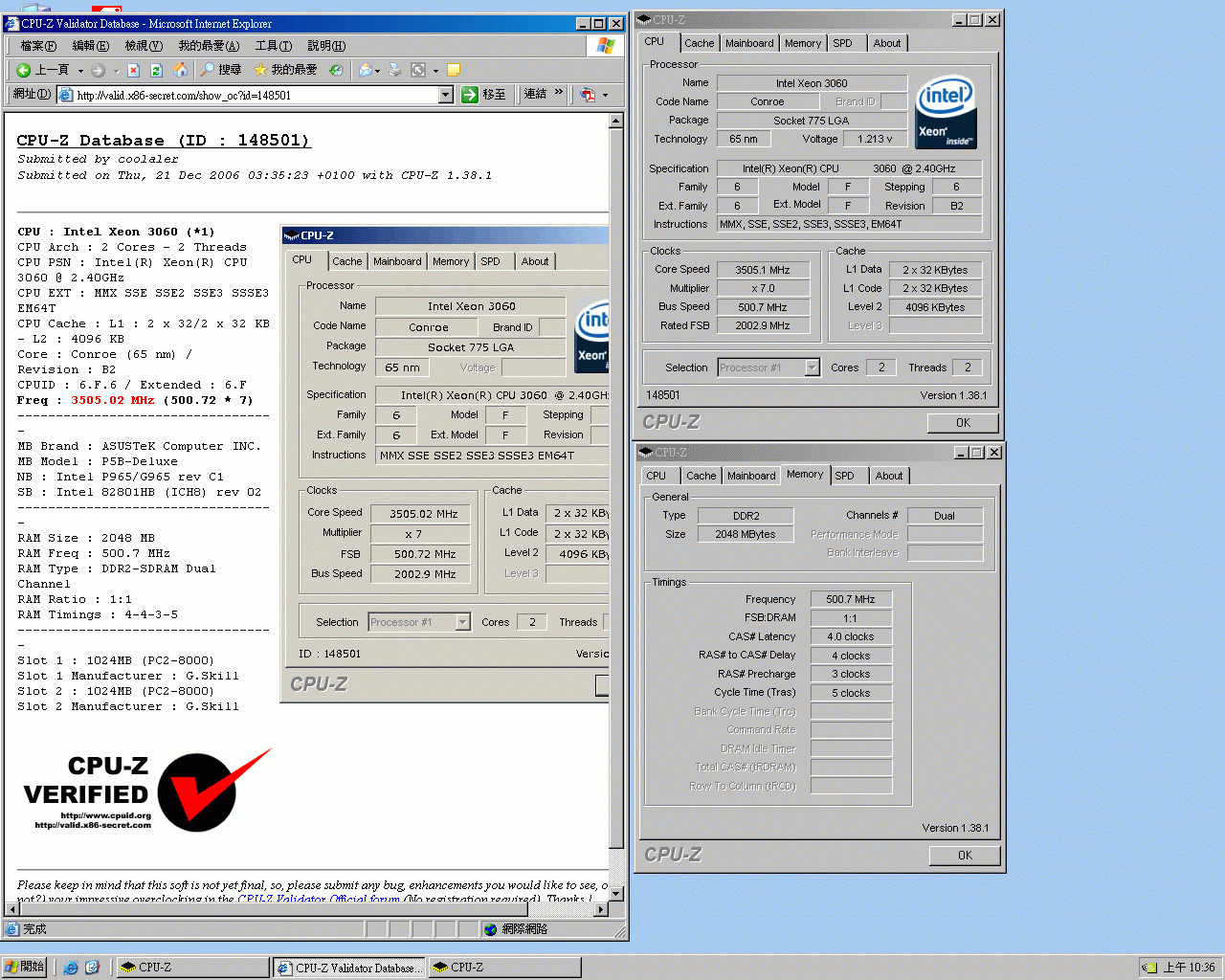Screen dimensions: 1225x980
Task: Click the CAS# Latency value 4.0 clocks
Action: tap(851, 636)
